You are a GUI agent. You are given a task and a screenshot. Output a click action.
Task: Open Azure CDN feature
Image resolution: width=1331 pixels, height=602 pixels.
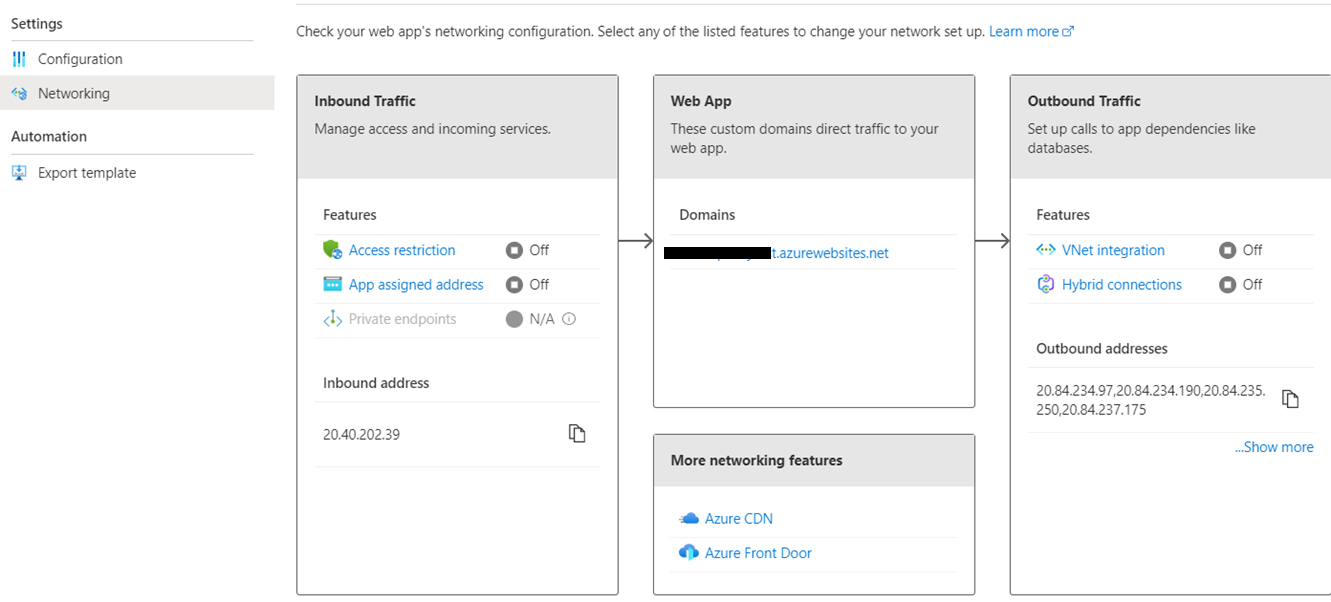coord(739,518)
